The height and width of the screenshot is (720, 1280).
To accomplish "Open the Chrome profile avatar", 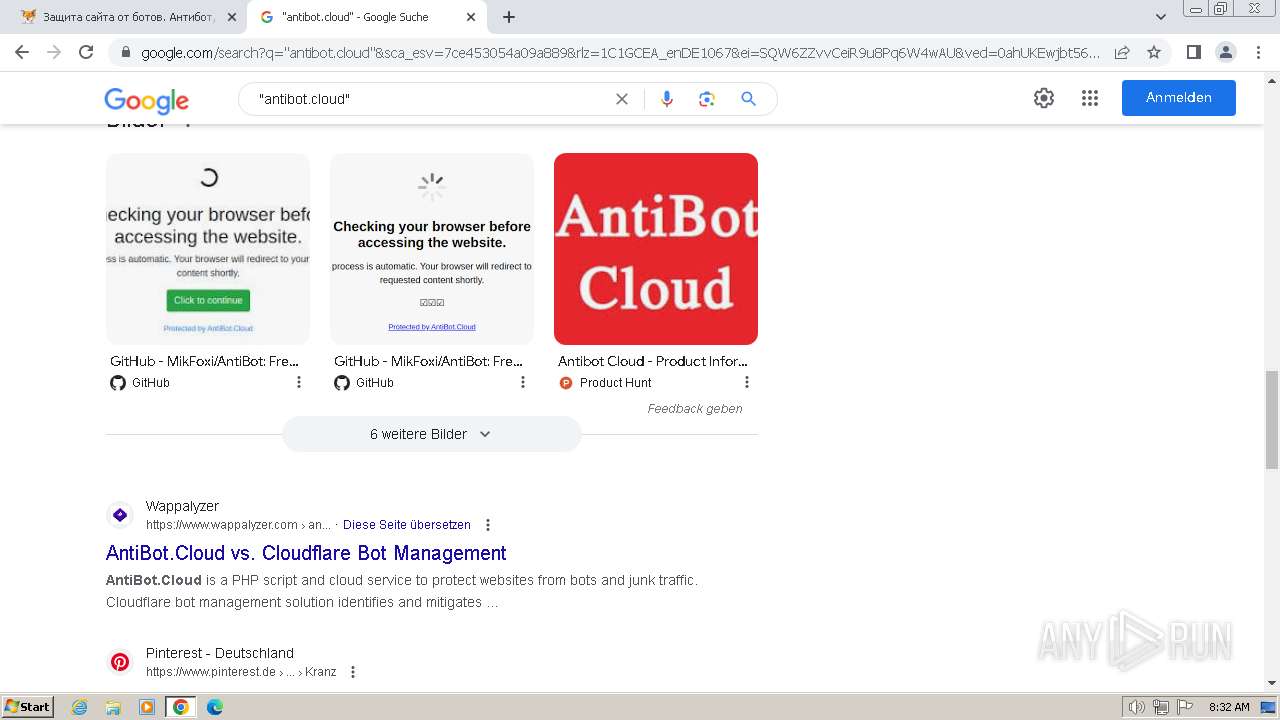I will click(x=1225, y=52).
